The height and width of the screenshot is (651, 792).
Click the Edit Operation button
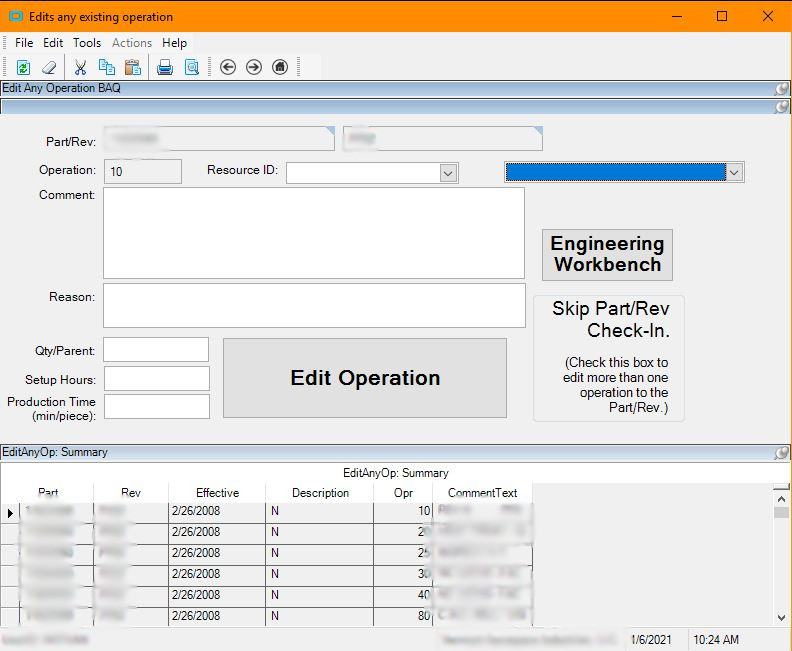(365, 378)
